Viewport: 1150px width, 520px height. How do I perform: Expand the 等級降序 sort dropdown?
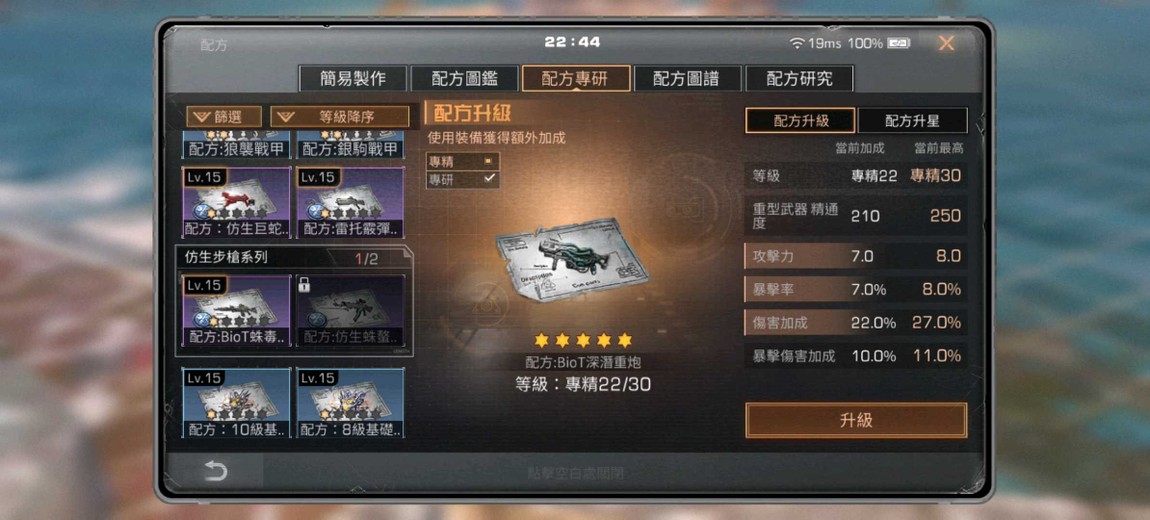[x=340, y=117]
